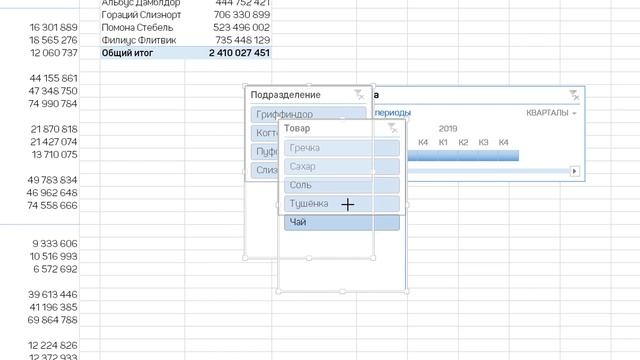Screen dimensions: 640x360
Task: Click the Подразделение slicer title
Action: pos(285,95)
